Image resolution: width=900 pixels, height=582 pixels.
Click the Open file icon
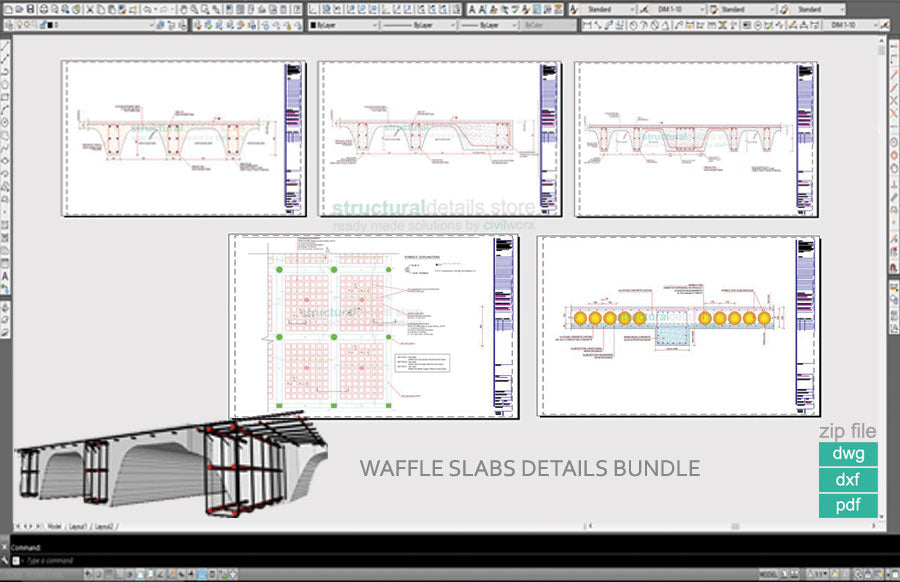click(20, 8)
